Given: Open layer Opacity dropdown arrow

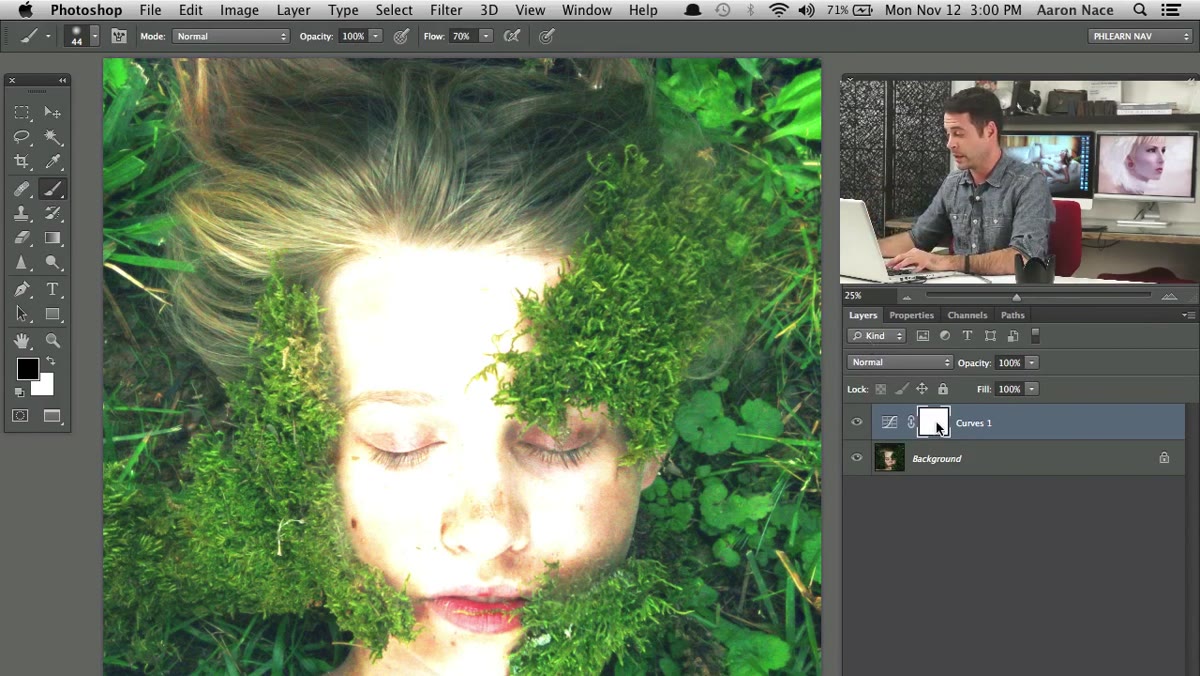Looking at the screenshot, I should [x=1032, y=362].
